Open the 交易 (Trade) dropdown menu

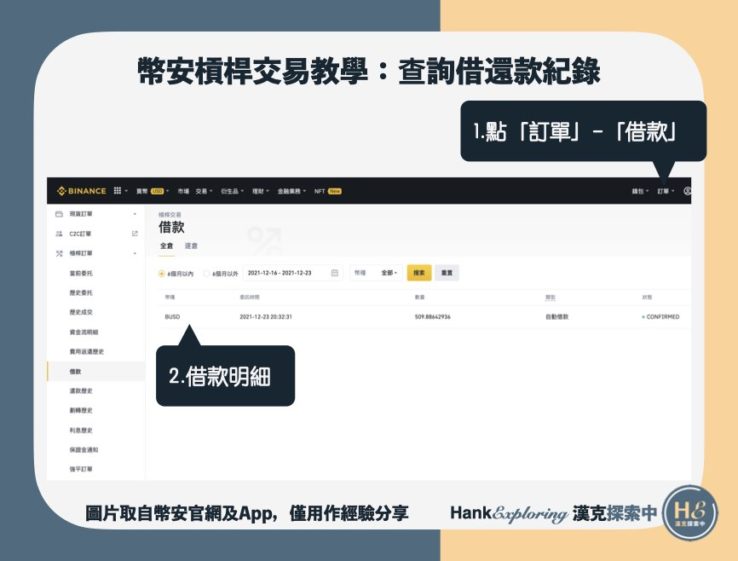click(x=204, y=191)
